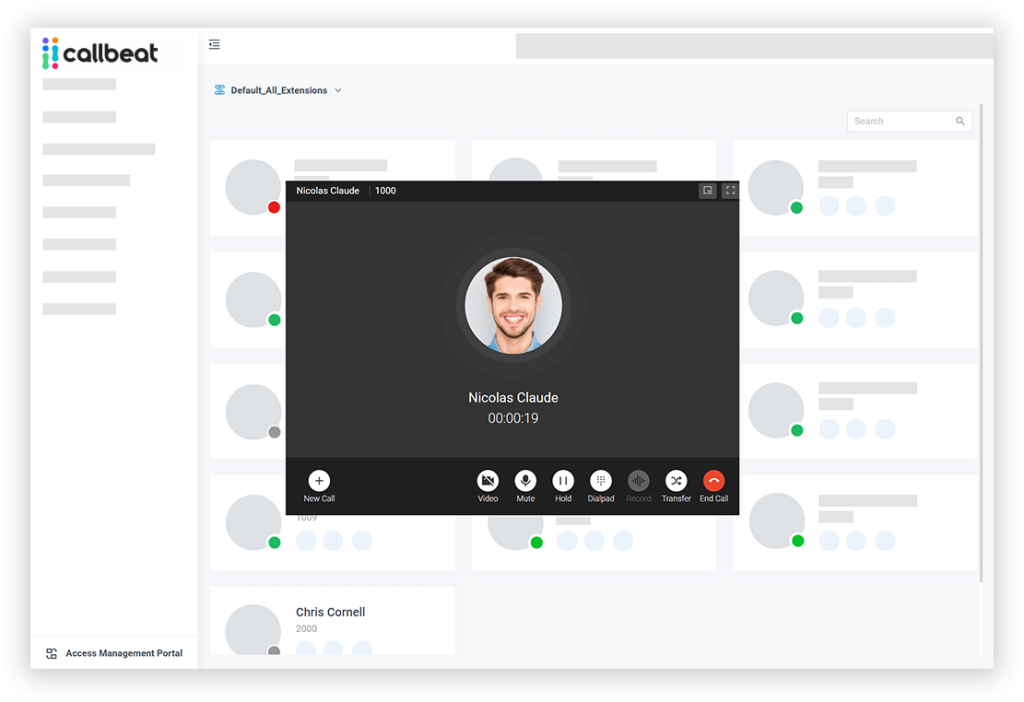
Task: Transfer the current call
Action: click(x=676, y=481)
